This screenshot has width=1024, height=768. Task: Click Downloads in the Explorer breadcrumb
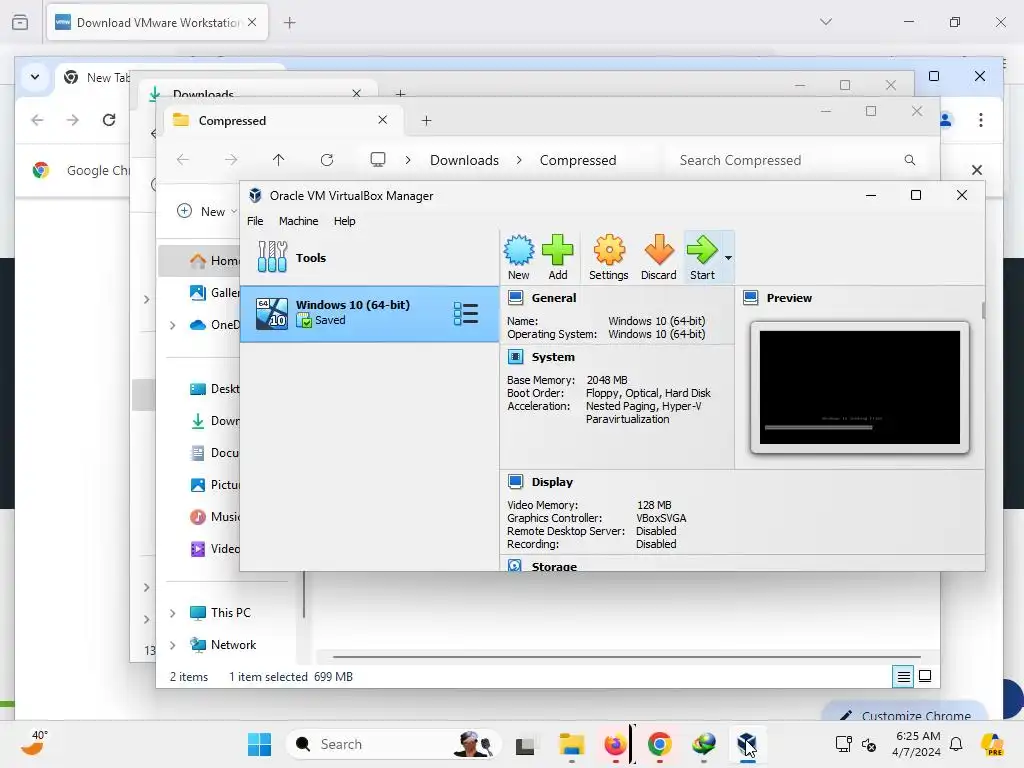464,160
